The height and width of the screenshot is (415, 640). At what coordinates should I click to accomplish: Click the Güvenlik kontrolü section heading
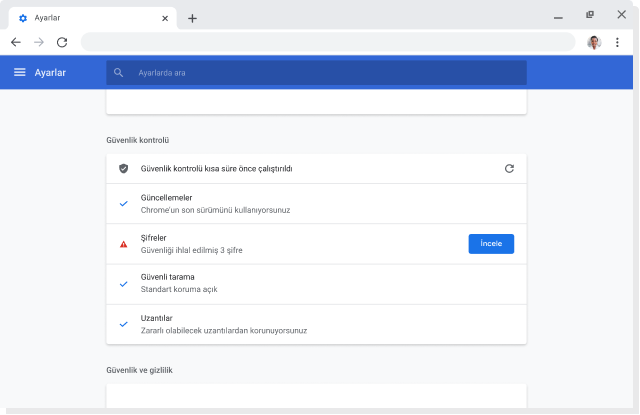tap(138, 140)
